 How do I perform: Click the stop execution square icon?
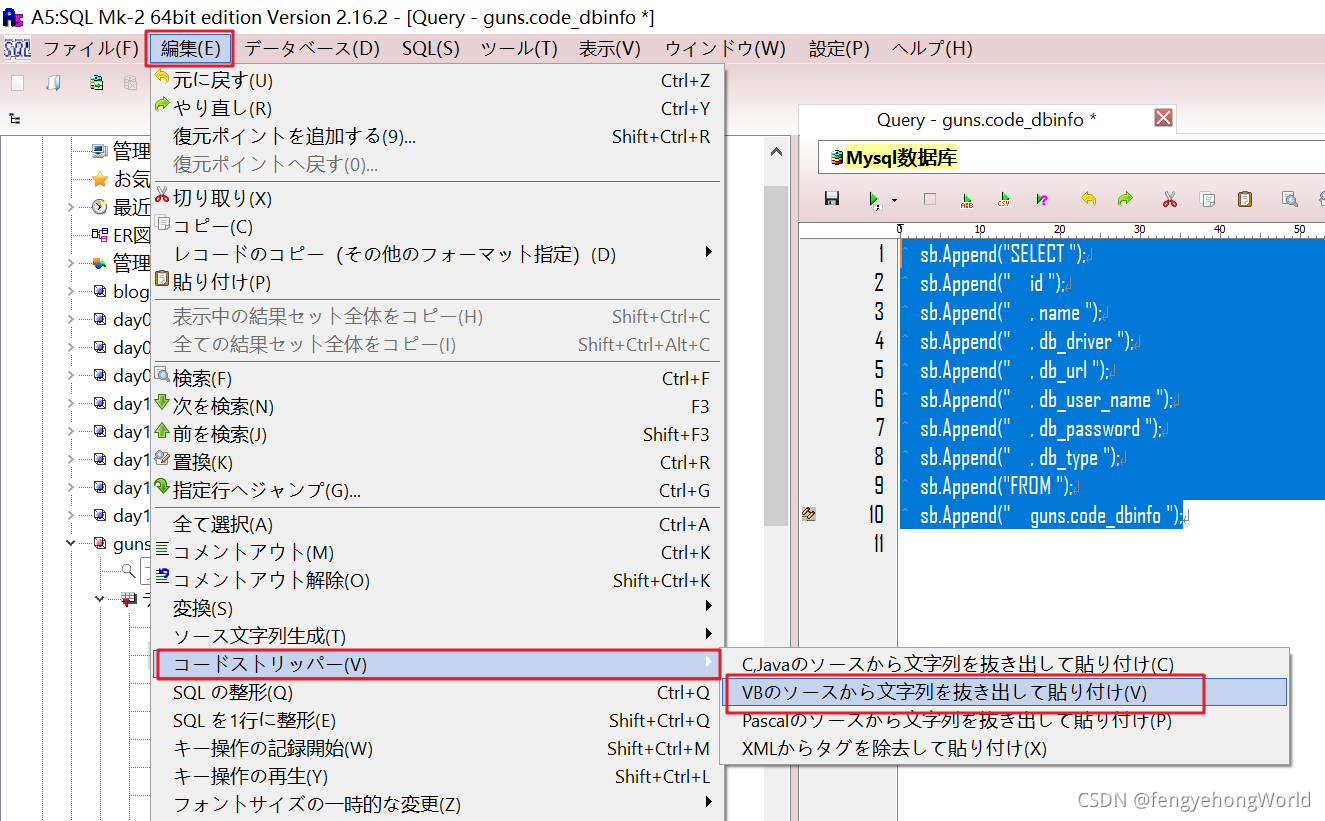pyautogui.click(x=930, y=199)
